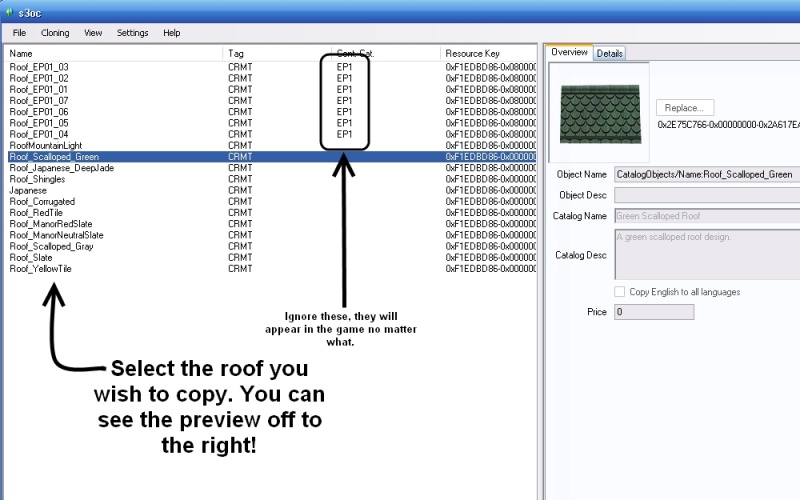This screenshot has height=500, width=800.
Task: Click the Object Name text field
Action: 706,174
